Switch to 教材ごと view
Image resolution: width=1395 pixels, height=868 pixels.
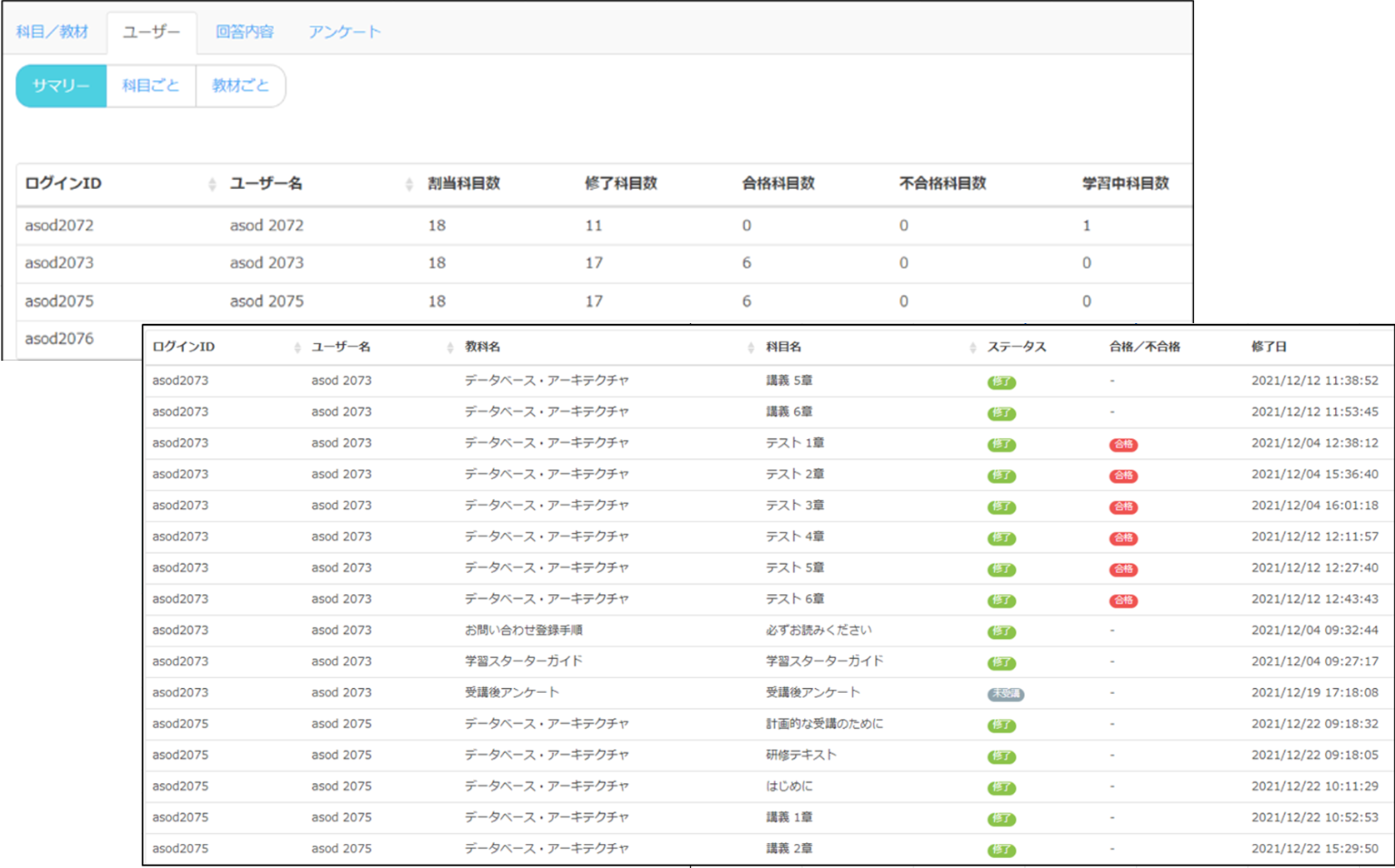(x=240, y=86)
